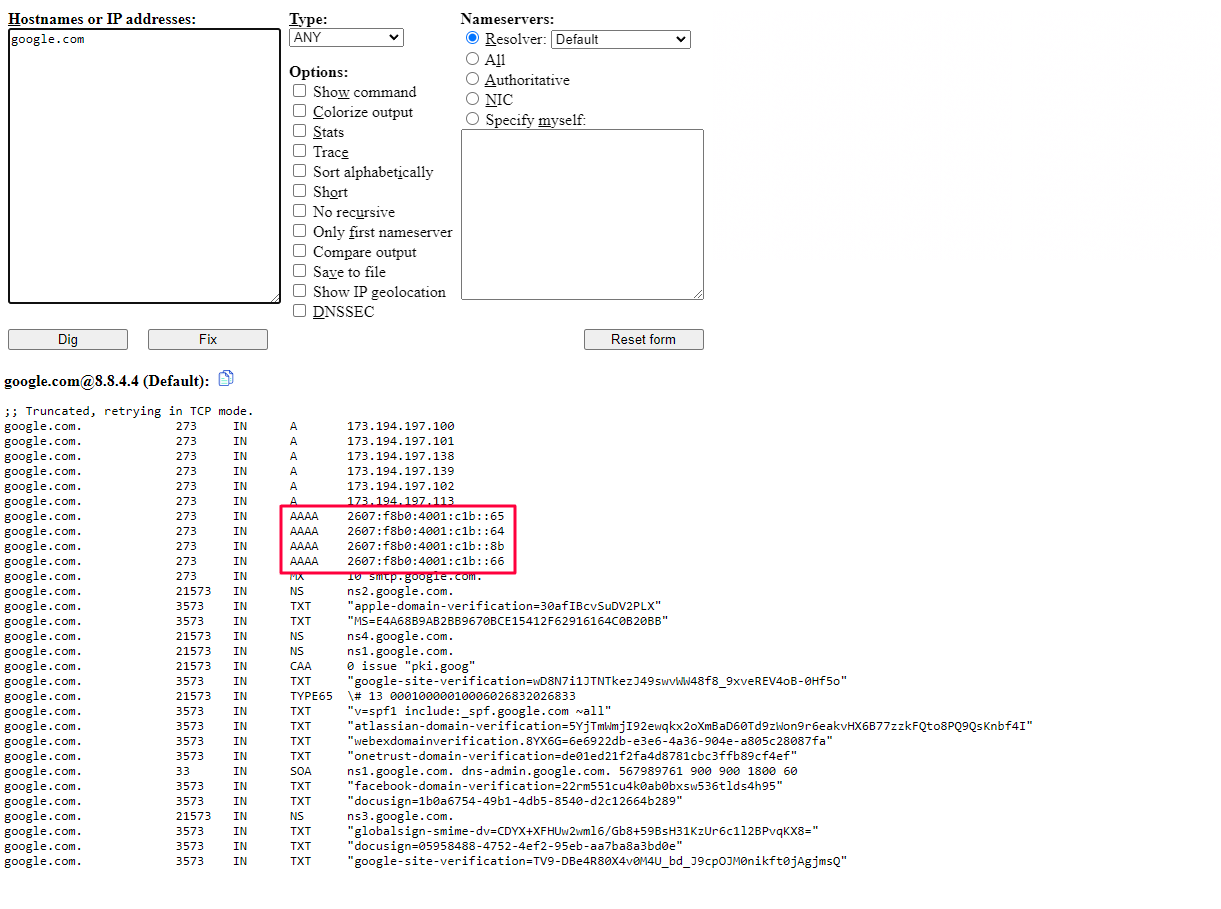Click into the Specify myself nameservers textarea
The image size is (1221, 909).
click(x=582, y=214)
